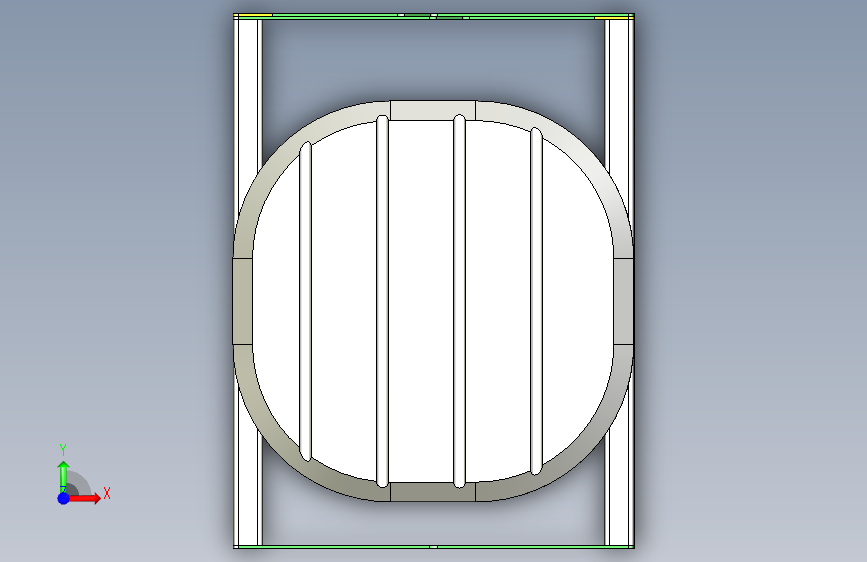Screen dimensions: 867x562
Task: Select the flat left segment of the ring
Action: pos(243,301)
